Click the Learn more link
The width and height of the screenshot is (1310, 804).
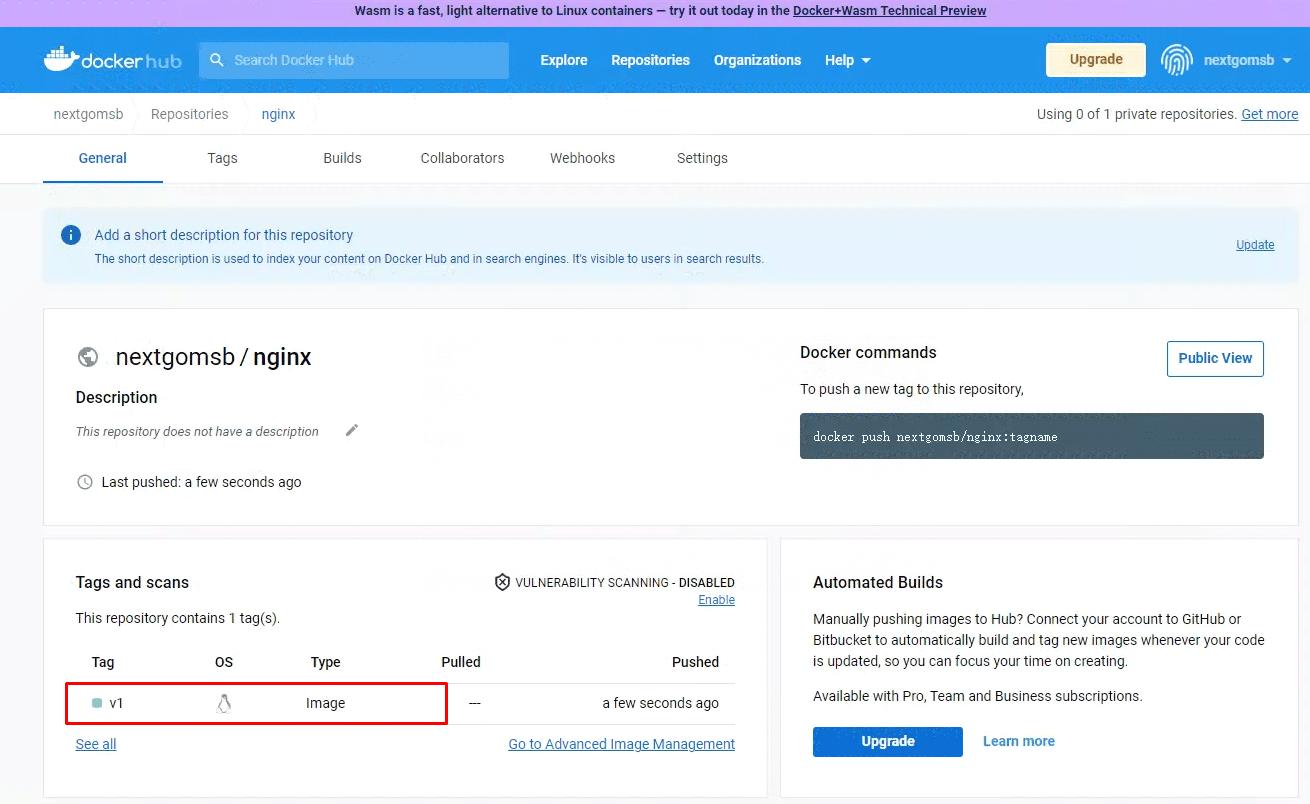tap(1019, 741)
